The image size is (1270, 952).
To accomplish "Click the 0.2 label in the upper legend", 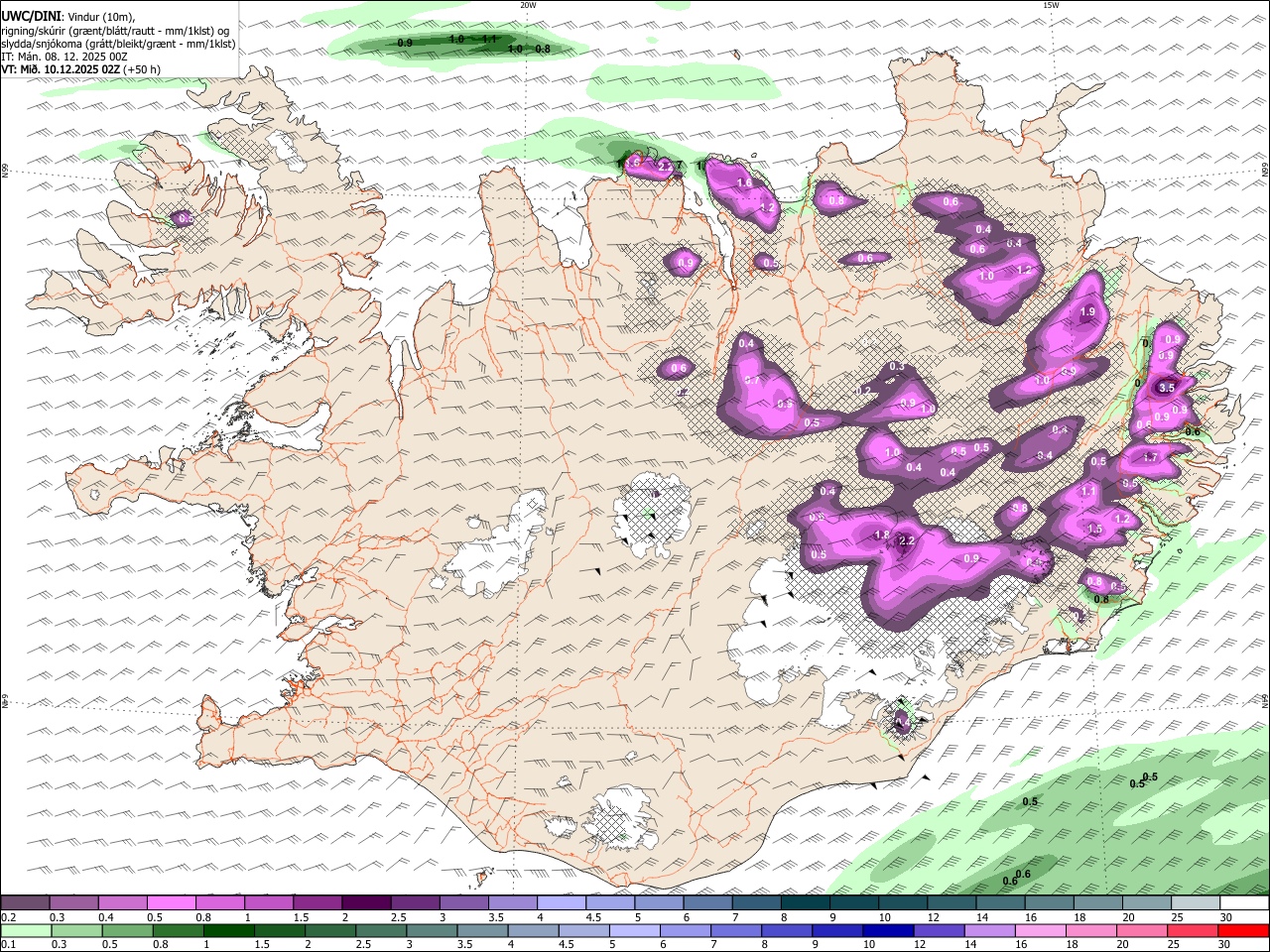I will click(8, 917).
